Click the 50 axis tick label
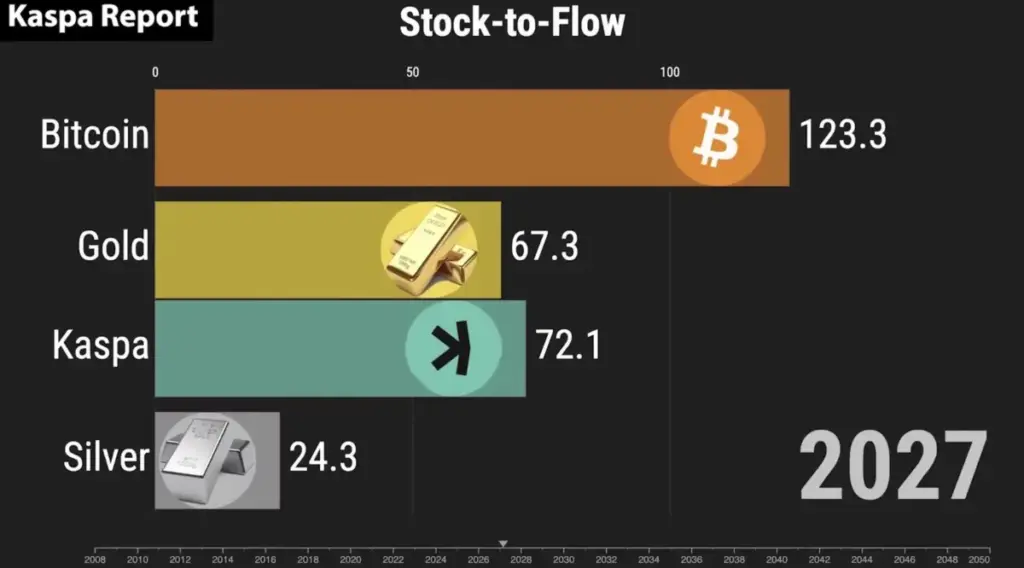This screenshot has height=568, width=1024. tap(412, 72)
